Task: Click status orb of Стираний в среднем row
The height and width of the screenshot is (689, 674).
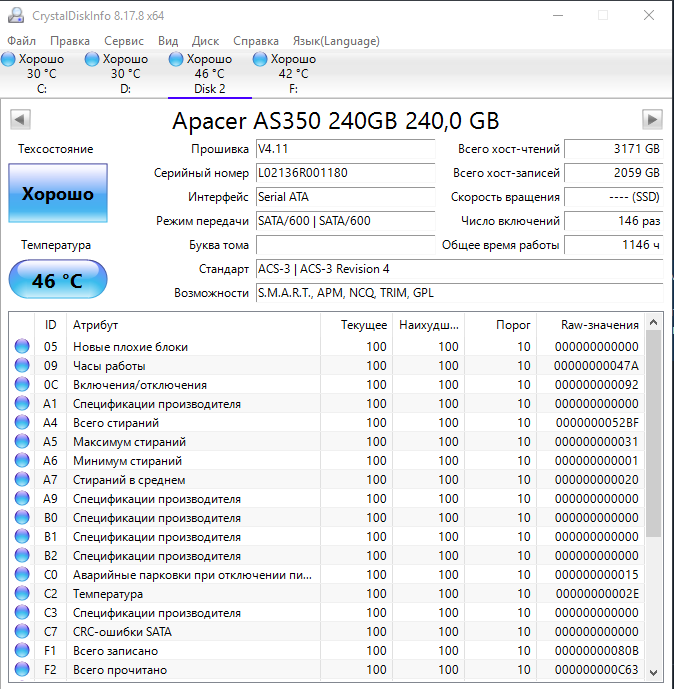Action: (x=22, y=479)
